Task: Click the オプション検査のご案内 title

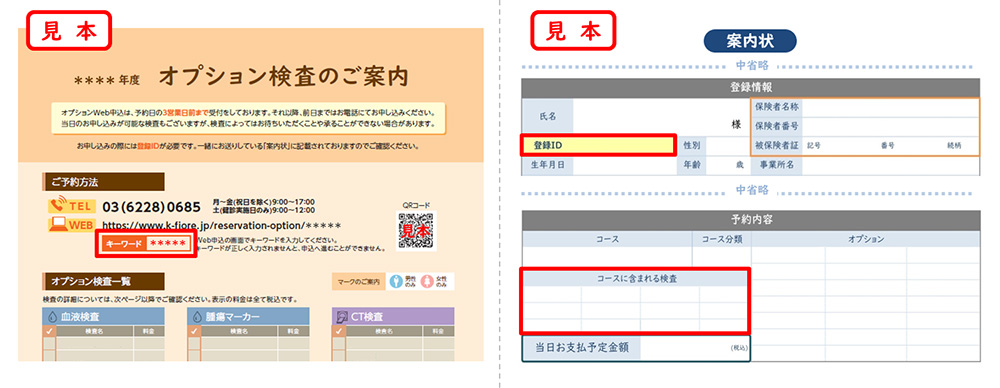Action: tap(283, 77)
